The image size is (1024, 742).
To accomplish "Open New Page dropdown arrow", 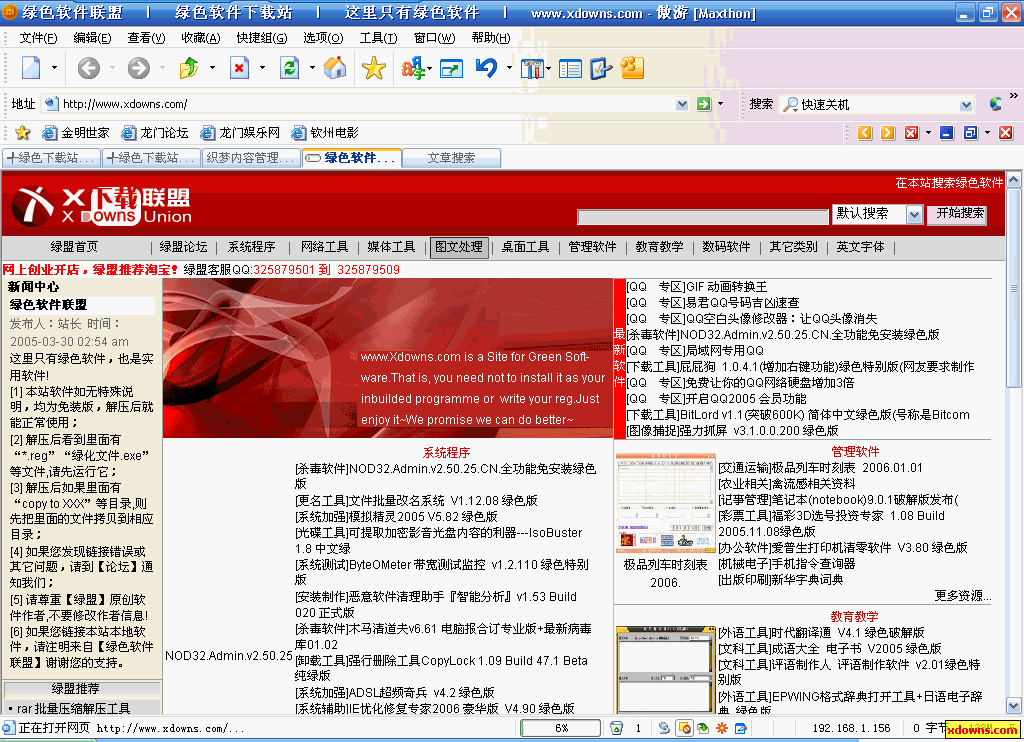I will tap(54, 67).
